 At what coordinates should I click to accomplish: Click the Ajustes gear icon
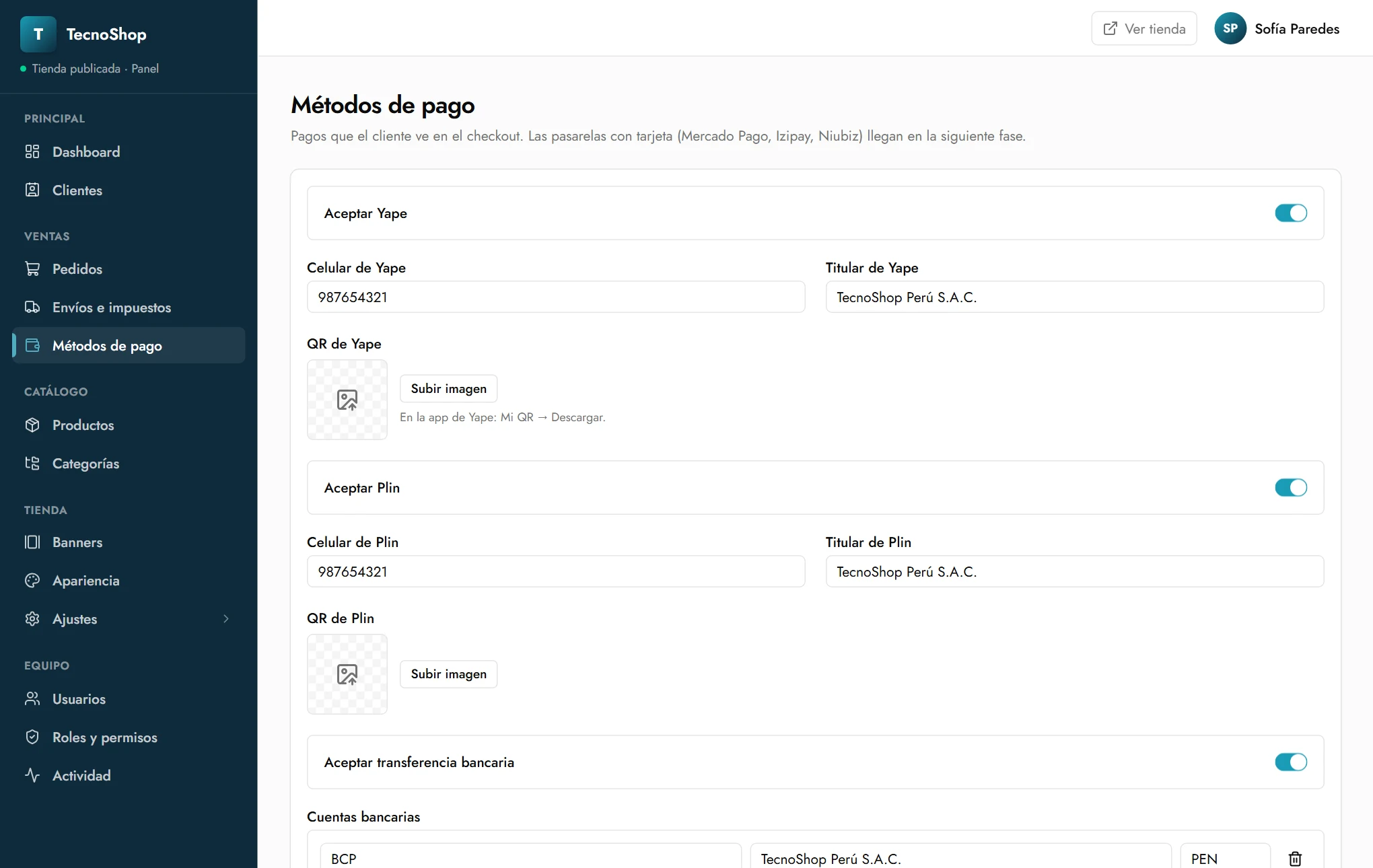32,618
